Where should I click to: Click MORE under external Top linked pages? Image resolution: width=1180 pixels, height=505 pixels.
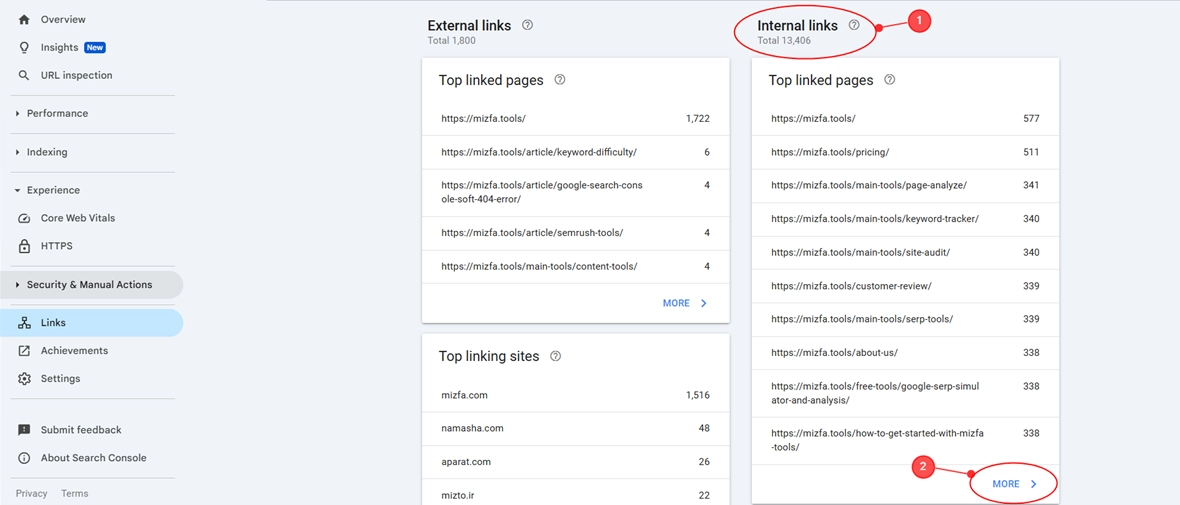[685, 303]
